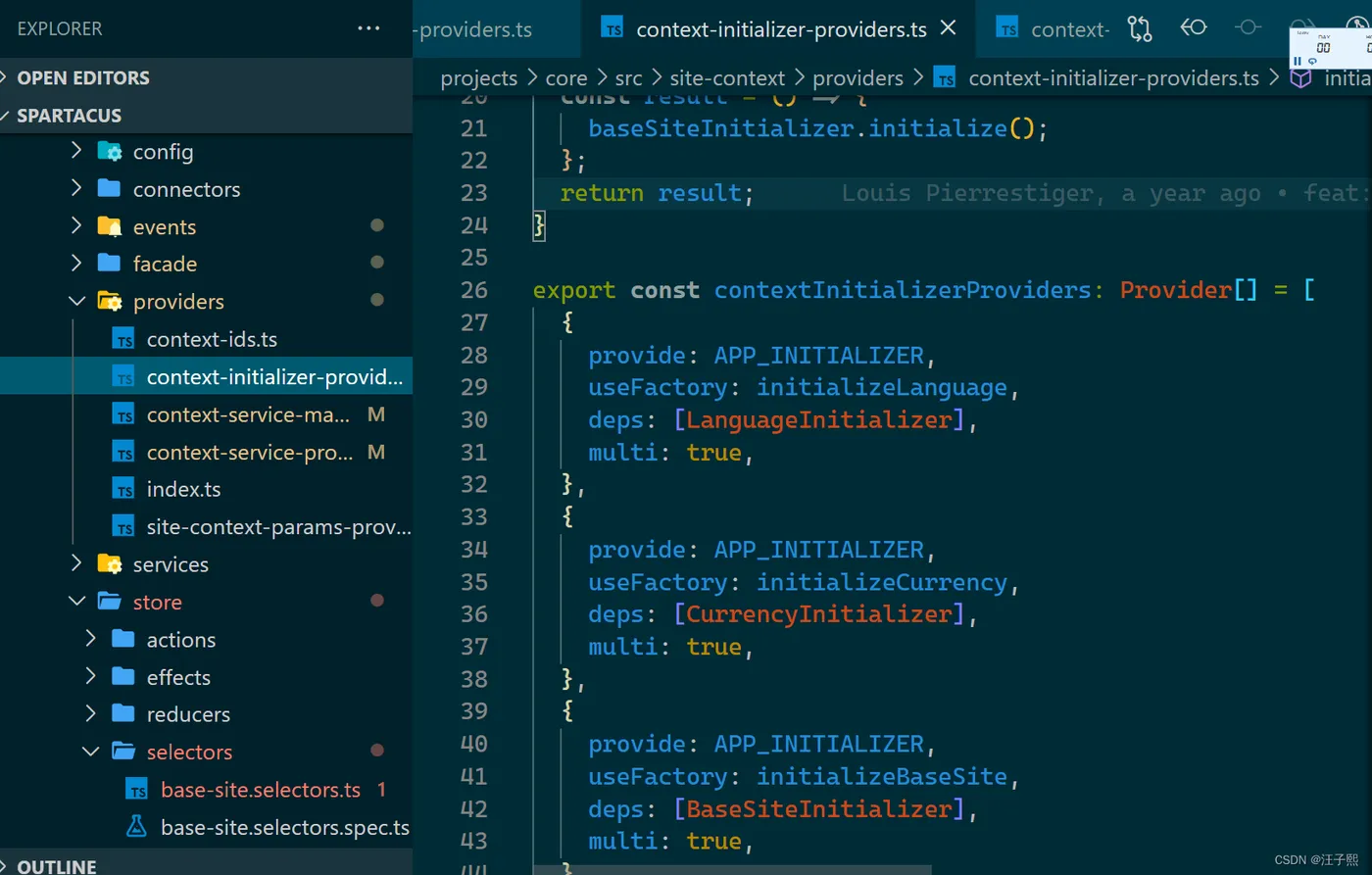
Task: Click the services folder icon
Action: (110, 564)
